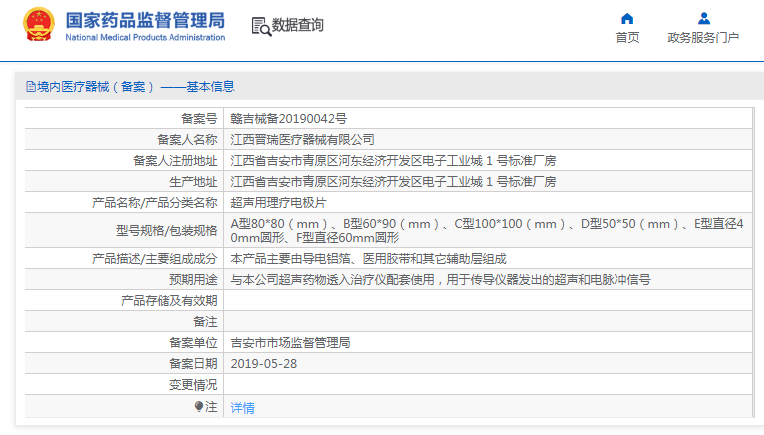
Task: Click 国家药品监督管理局 title
Action: pos(145,20)
